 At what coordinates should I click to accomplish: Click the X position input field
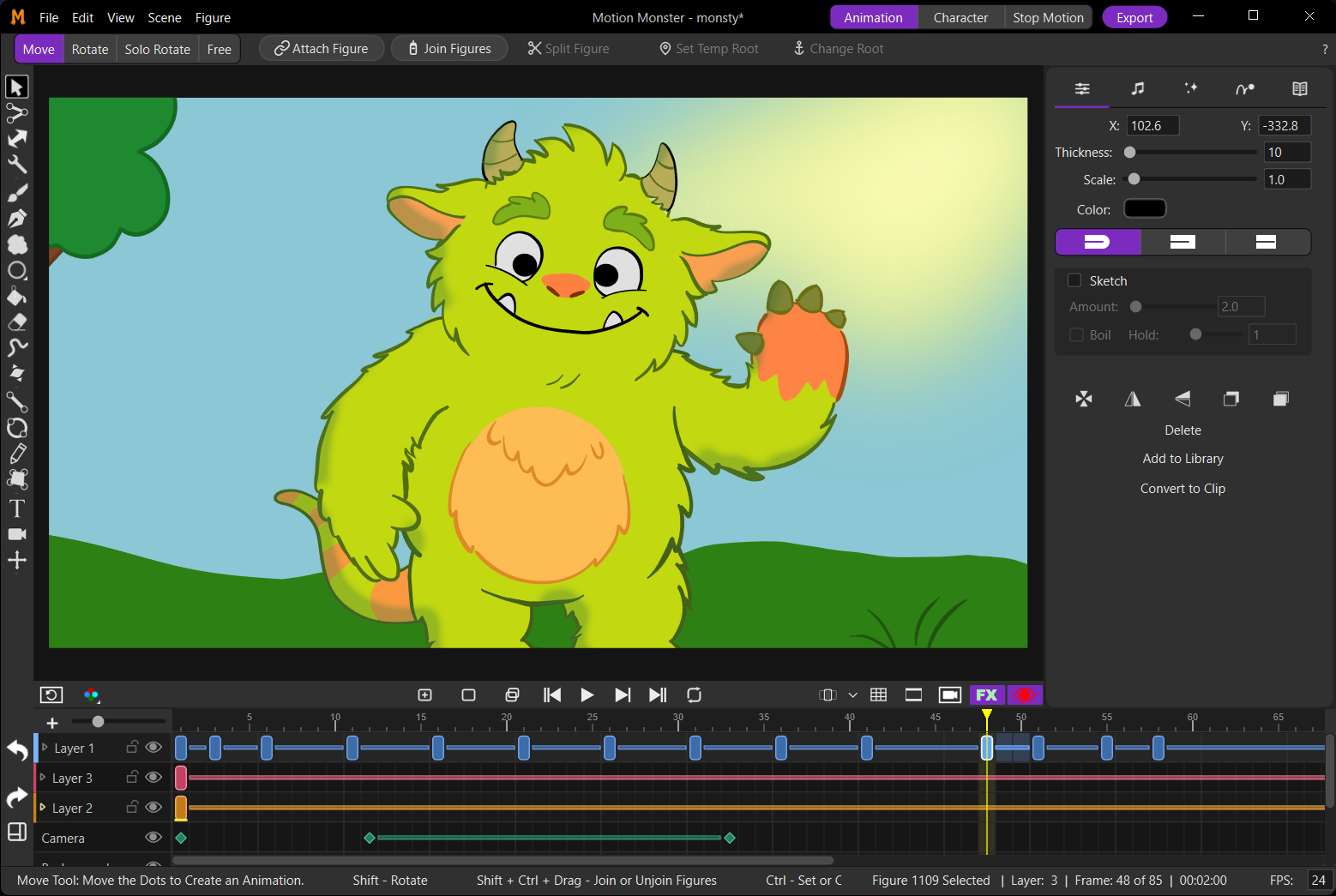pyautogui.click(x=1152, y=125)
